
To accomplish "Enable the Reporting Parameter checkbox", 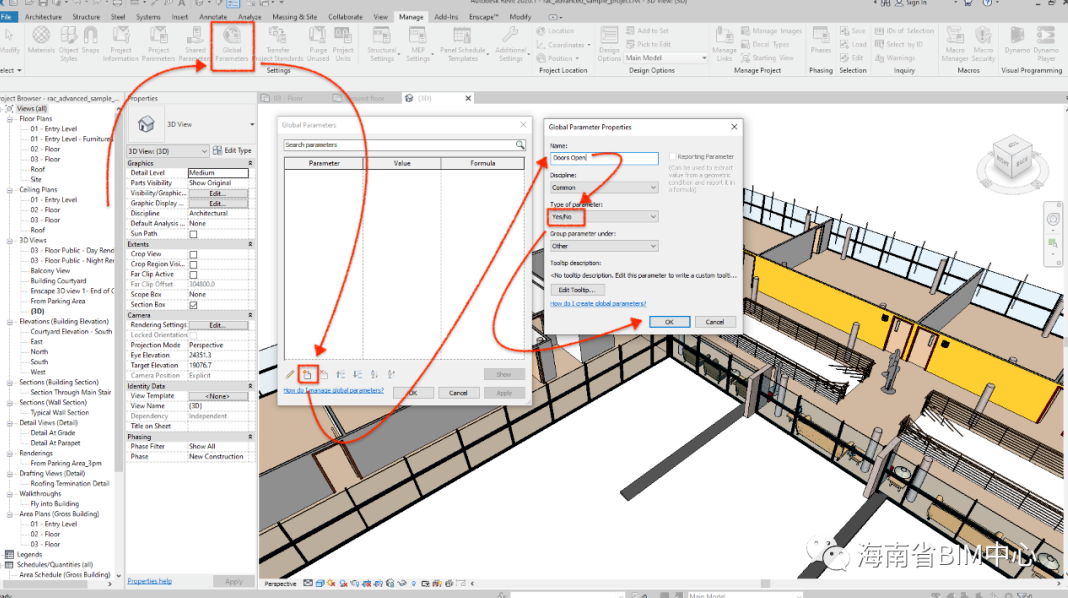I will coord(672,157).
